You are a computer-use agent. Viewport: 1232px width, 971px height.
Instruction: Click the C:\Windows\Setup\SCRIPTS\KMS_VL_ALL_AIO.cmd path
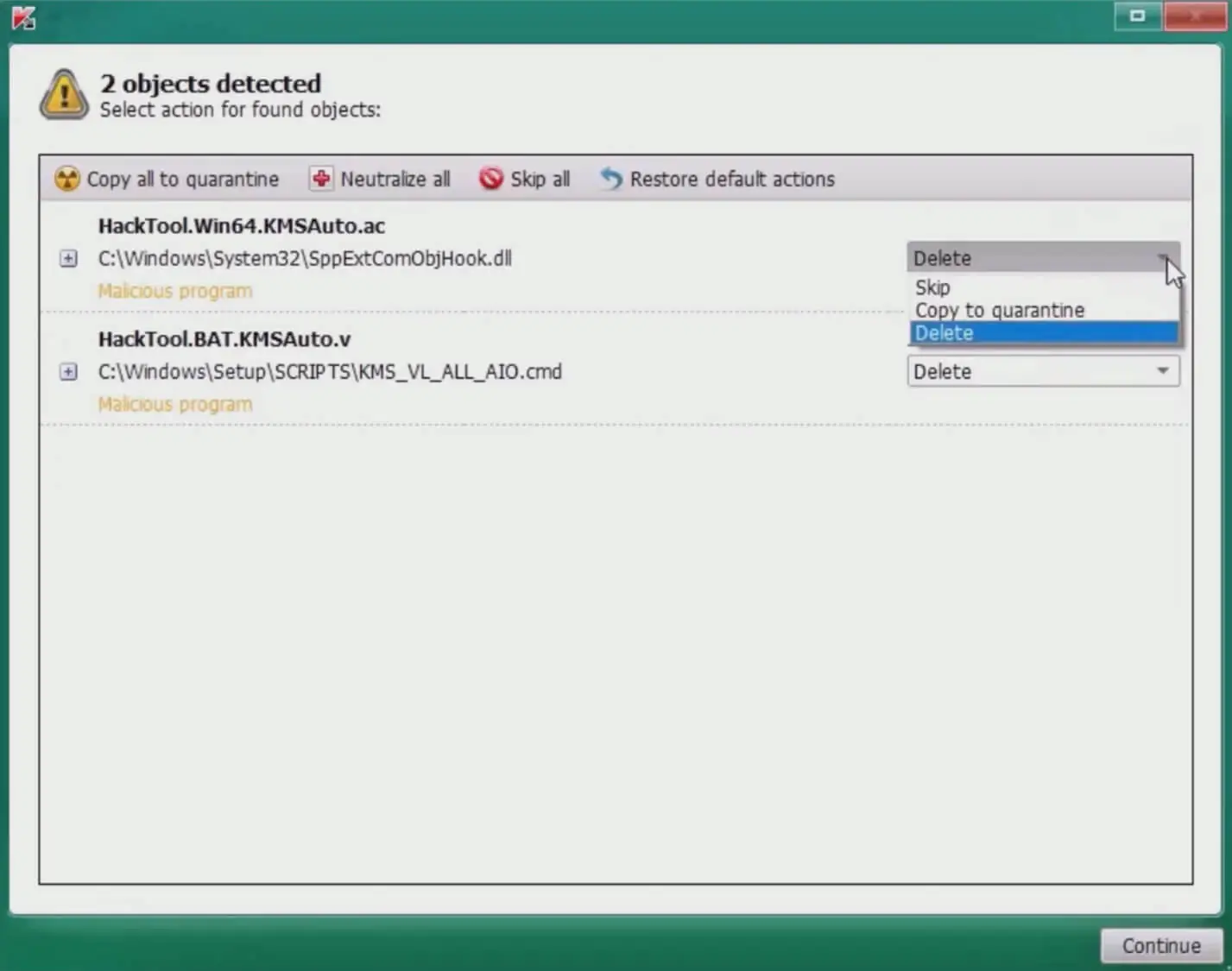tap(330, 372)
